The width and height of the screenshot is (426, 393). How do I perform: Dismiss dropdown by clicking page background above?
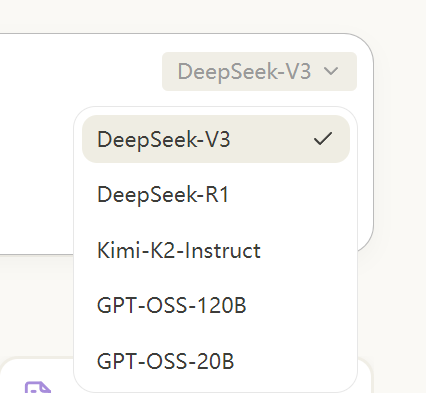pyautogui.click(x=213, y=15)
